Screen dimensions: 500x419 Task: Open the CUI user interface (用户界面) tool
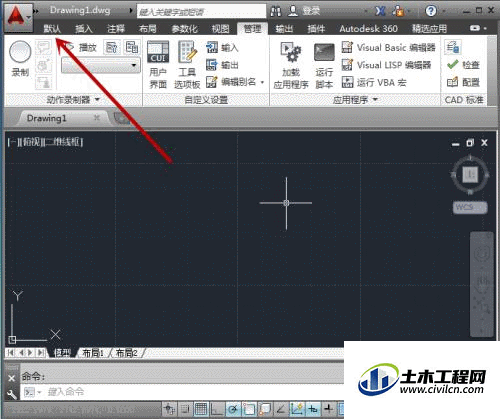pos(158,65)
